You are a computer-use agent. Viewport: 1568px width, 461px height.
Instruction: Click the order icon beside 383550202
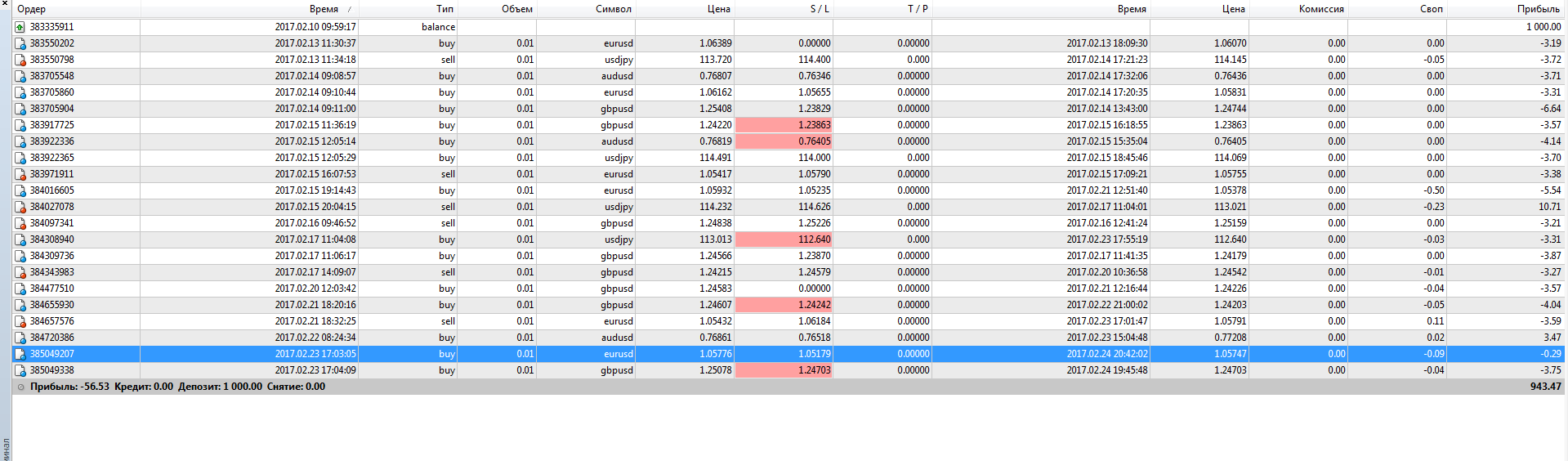tap(20, 43)
